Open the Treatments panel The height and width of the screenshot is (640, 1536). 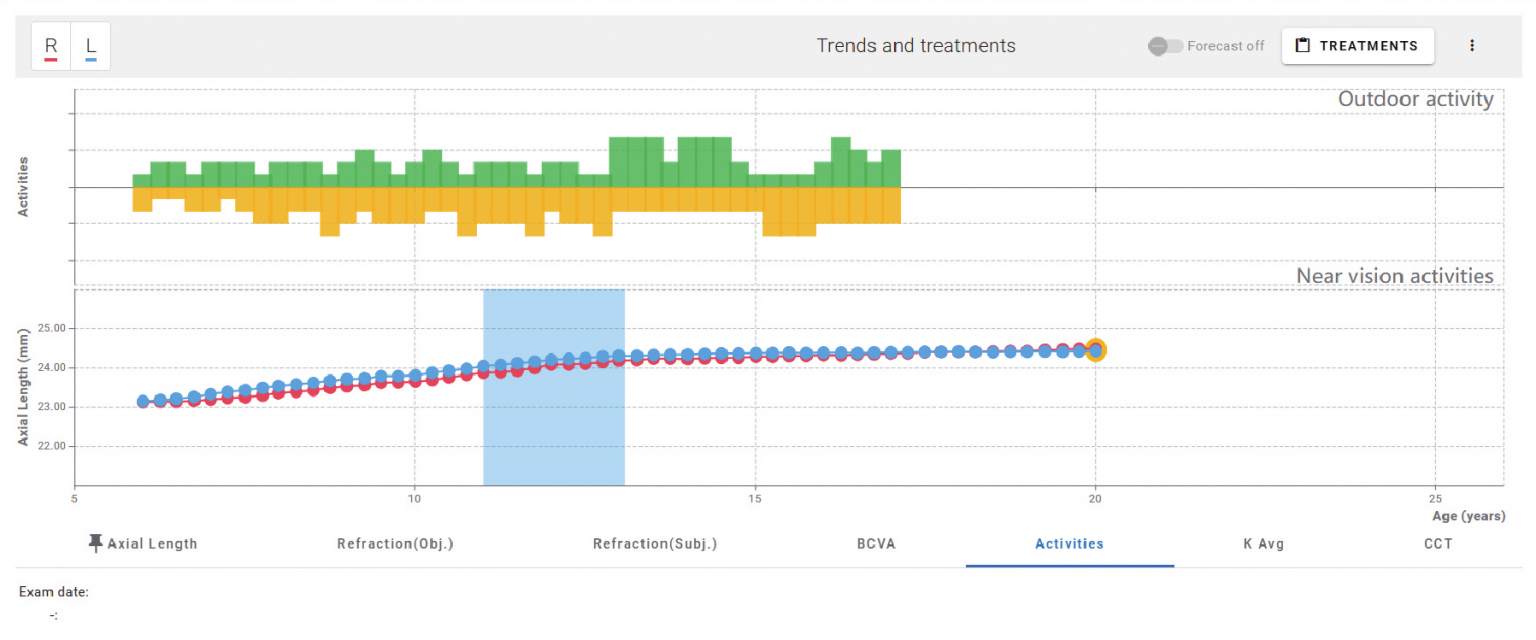pos(1357,46)
